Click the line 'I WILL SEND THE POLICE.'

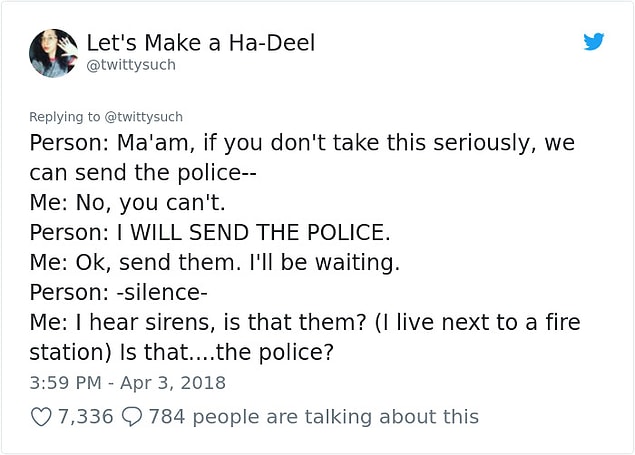(x=254, y=233)
